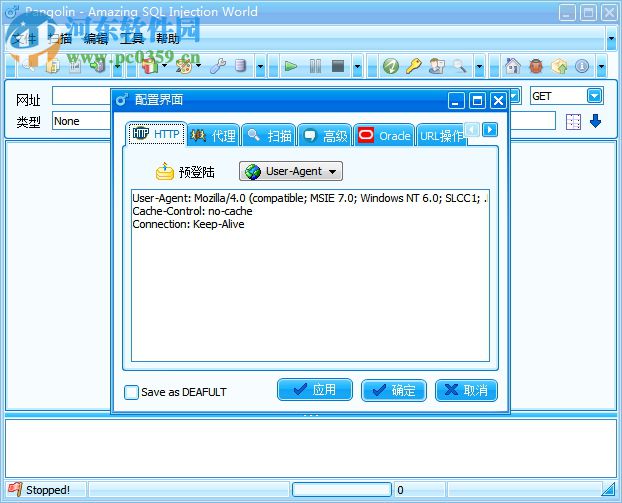The image size is (622, 503).
Task: Click the 网址 URL input field
Action: click(x=82, y=96)
